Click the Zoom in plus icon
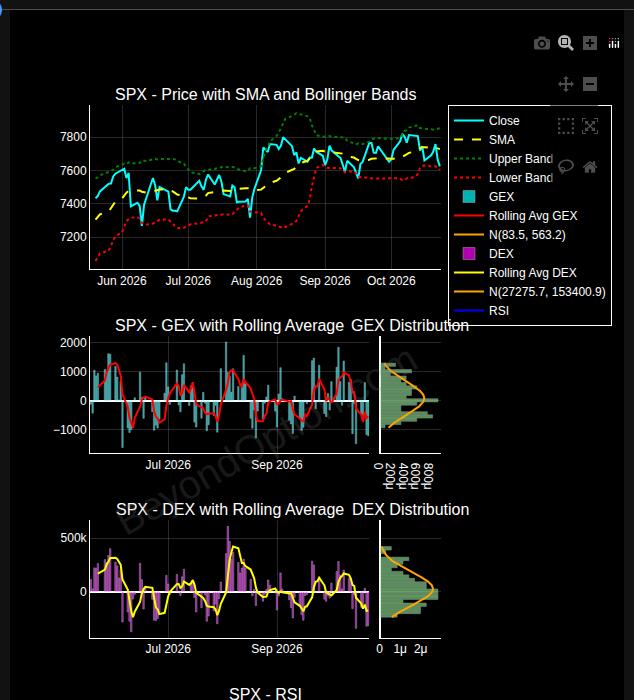The image size is (634, 700). coord(590,43)
